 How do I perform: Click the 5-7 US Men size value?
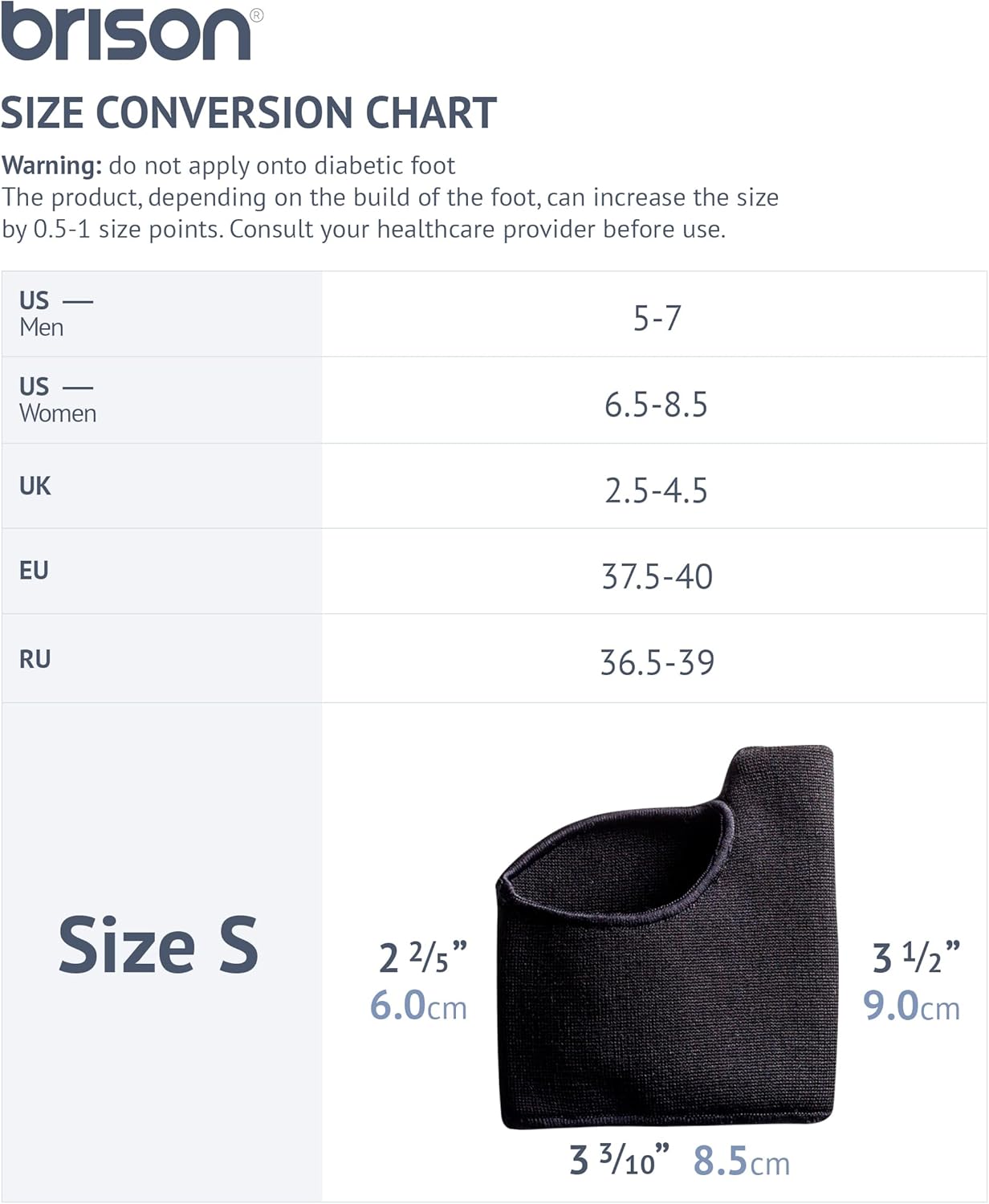click(x=657, y=318)
